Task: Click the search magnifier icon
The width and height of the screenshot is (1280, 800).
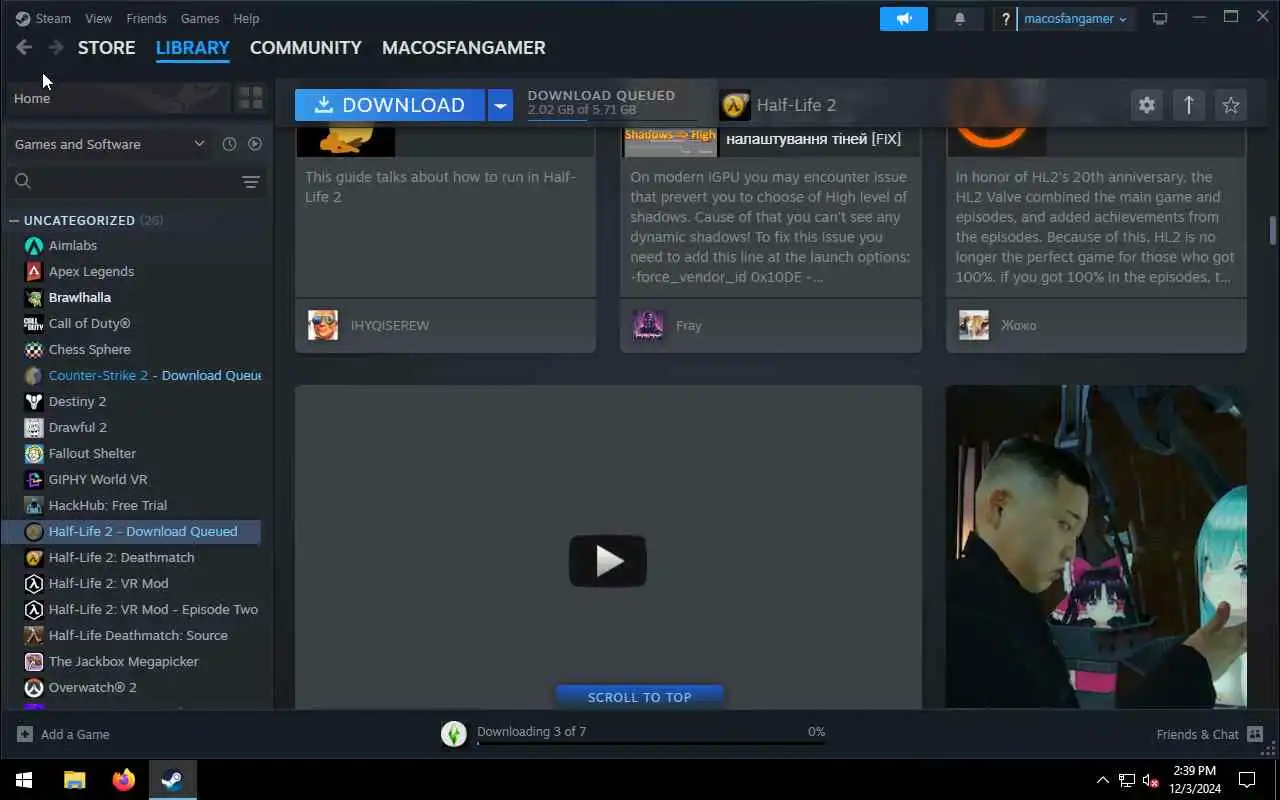Action: [x=23, y=181]
